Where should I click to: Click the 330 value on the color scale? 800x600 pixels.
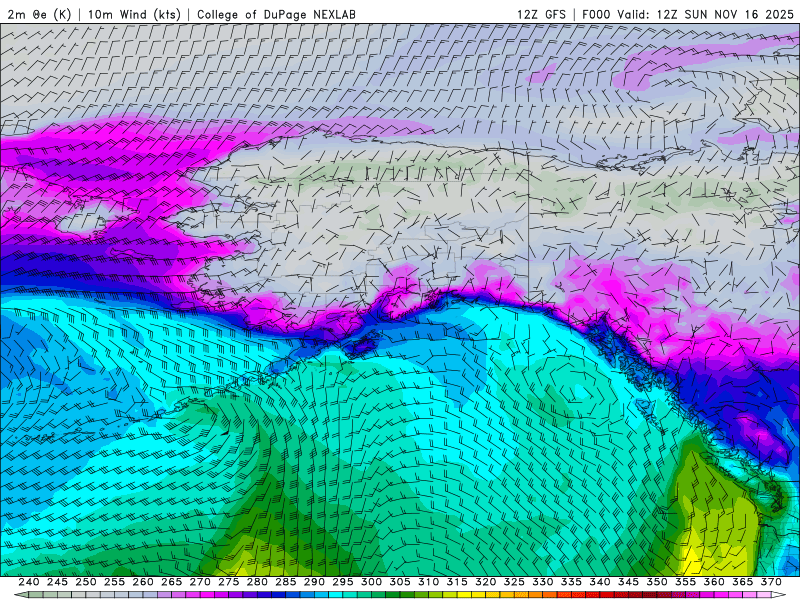543,582
